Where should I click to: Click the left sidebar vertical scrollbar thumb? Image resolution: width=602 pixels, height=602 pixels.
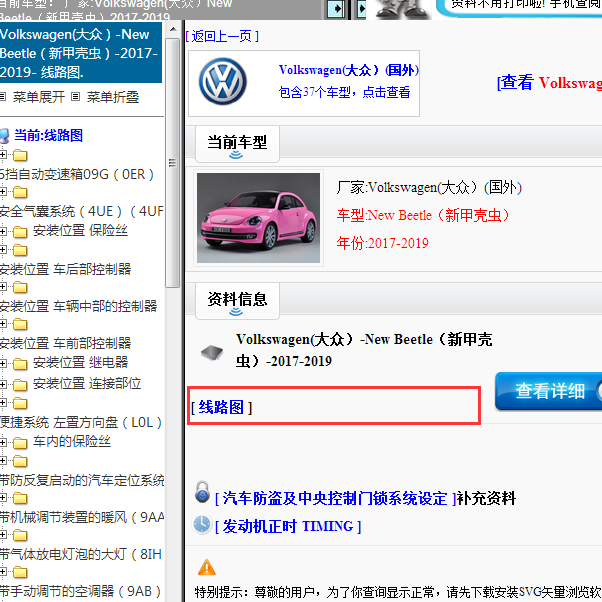tap(173, 163)
